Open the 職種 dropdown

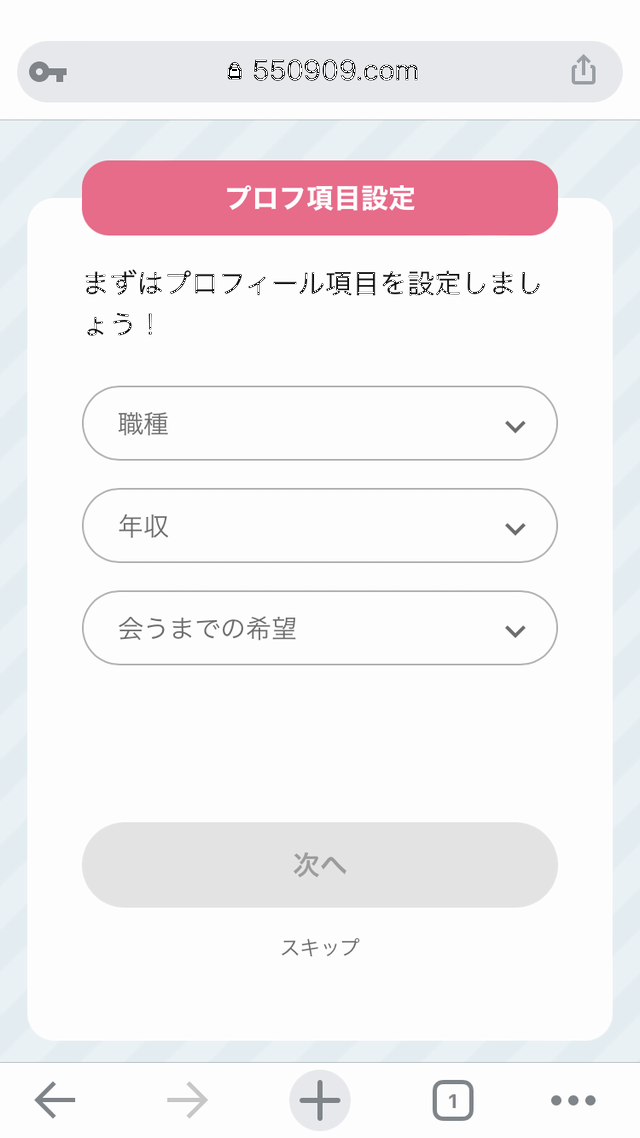coord(300,424)
